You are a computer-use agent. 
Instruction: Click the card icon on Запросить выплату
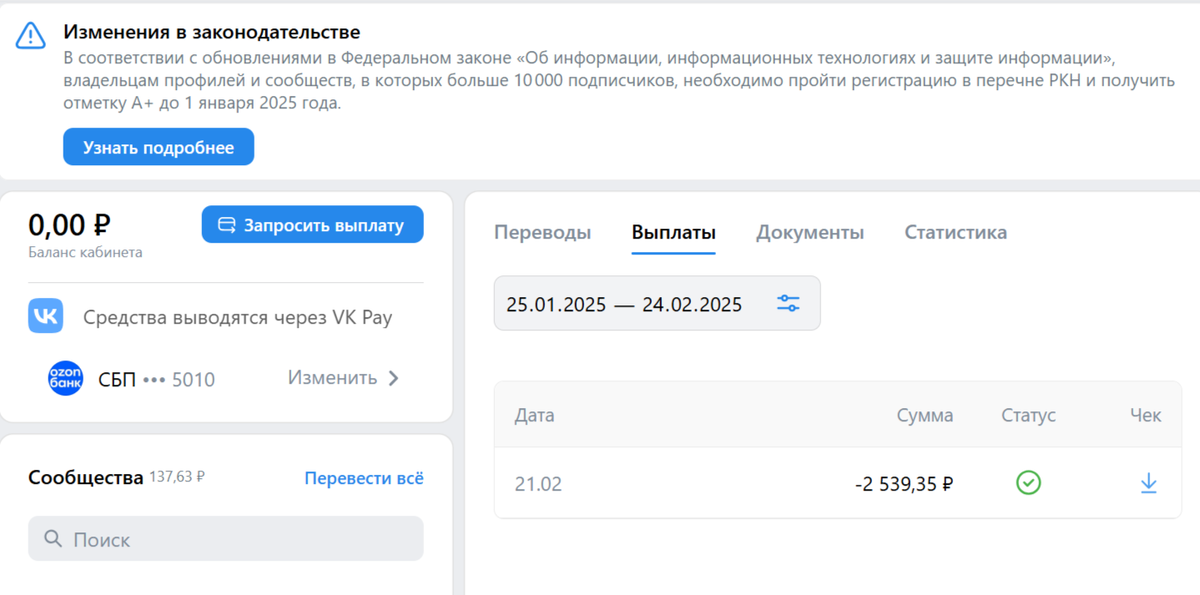coord(228,224)
